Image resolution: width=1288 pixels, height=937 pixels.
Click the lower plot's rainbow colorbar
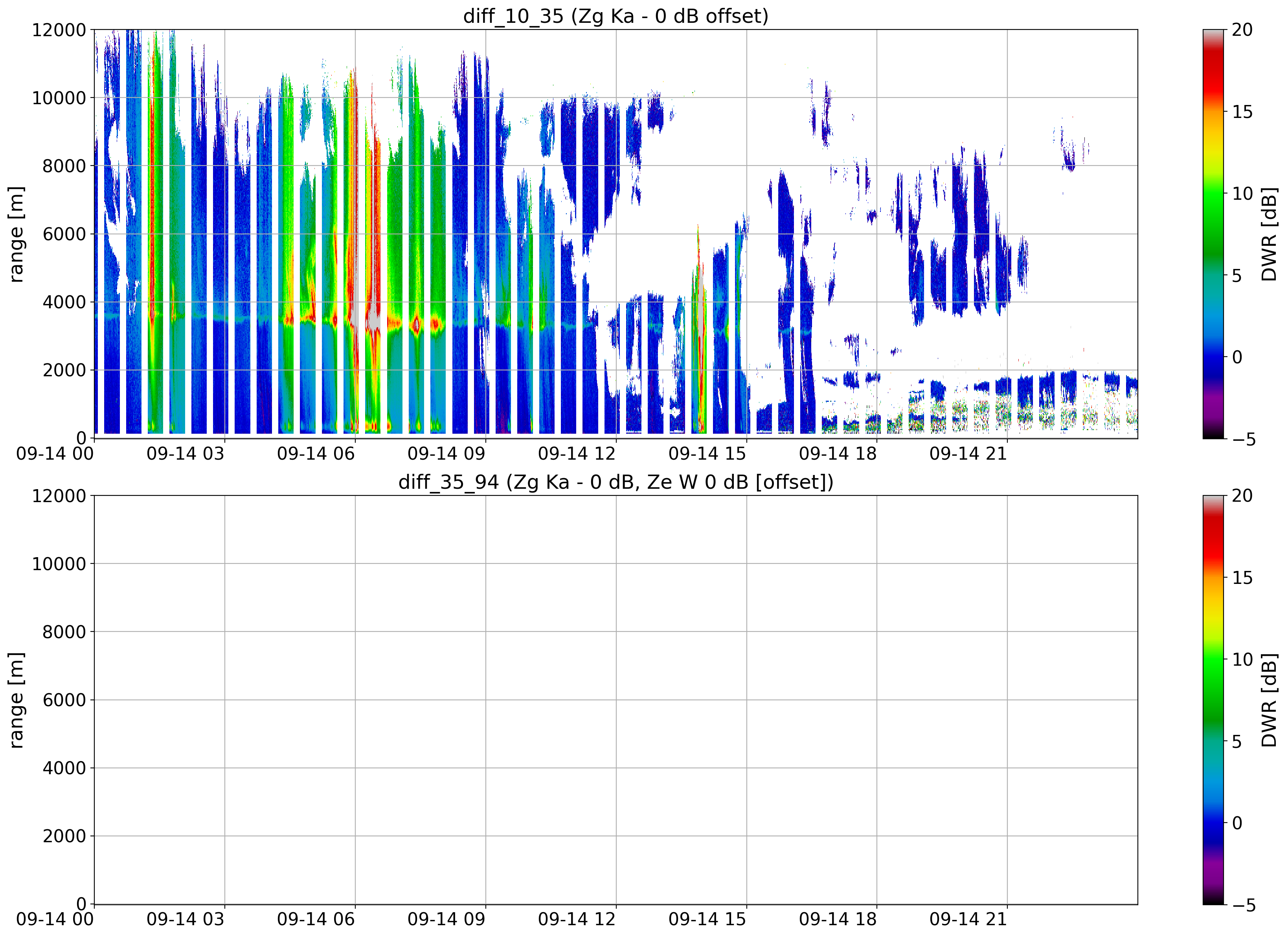[x=1213, y=701]
